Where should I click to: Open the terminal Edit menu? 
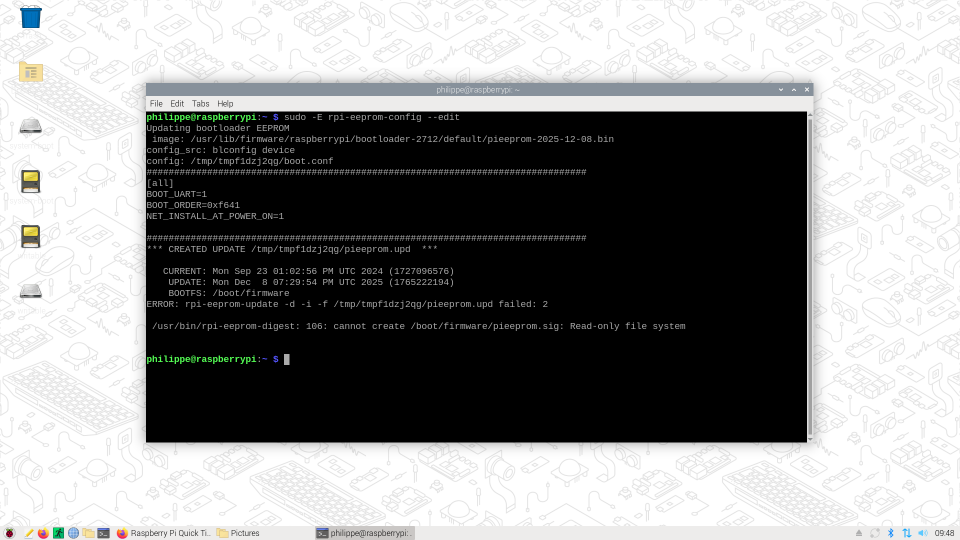pos(177,103)
